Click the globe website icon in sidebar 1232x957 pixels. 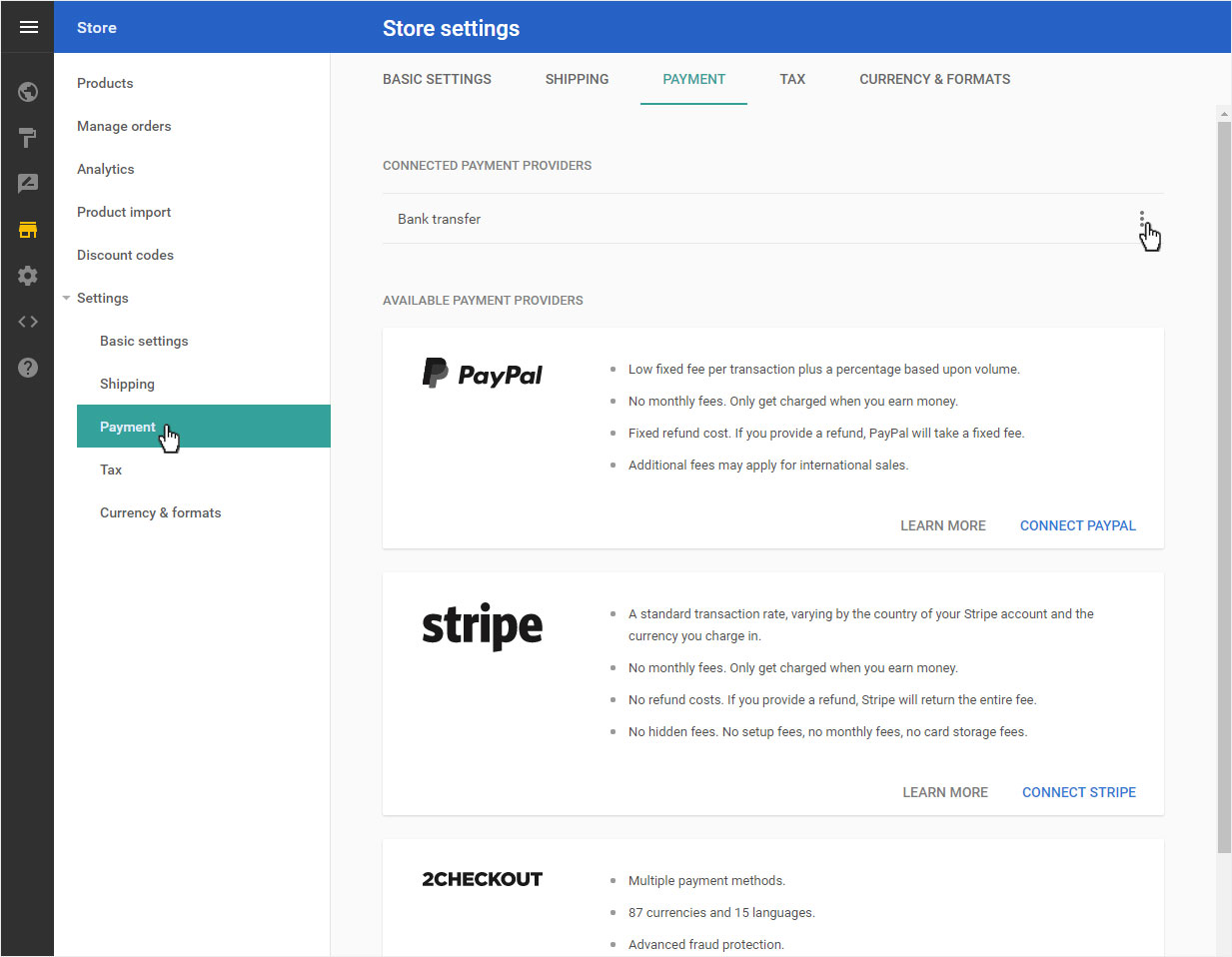(28, 92)
